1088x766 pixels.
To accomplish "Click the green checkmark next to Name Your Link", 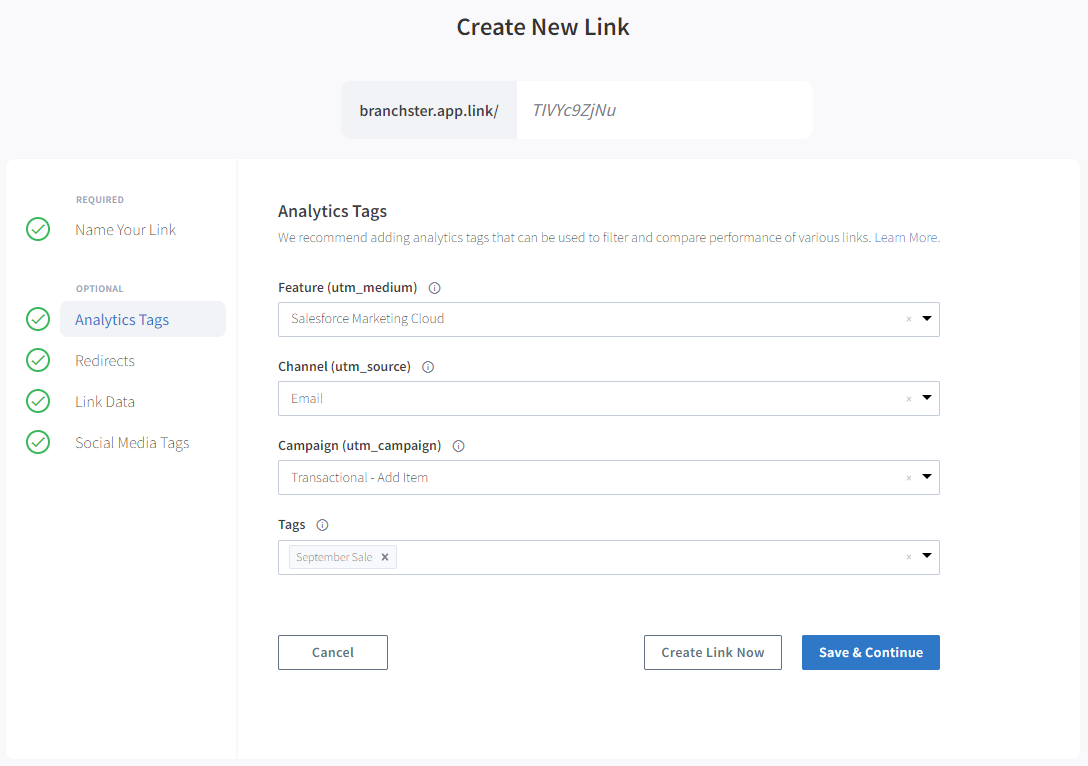I will point(38,229).
